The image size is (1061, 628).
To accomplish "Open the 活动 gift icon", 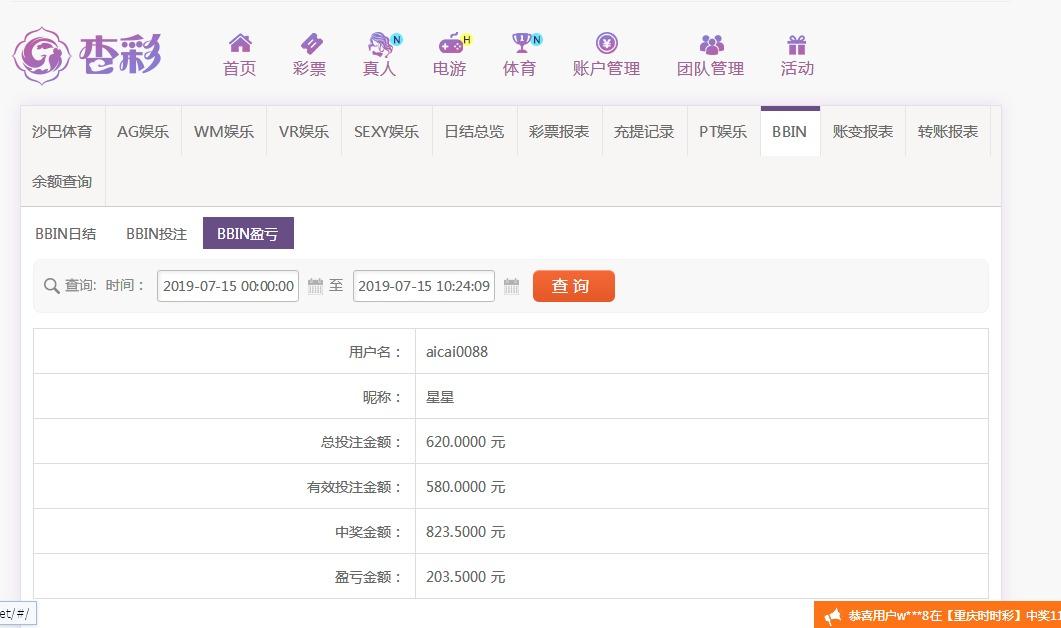I will (x=796, y=44).
